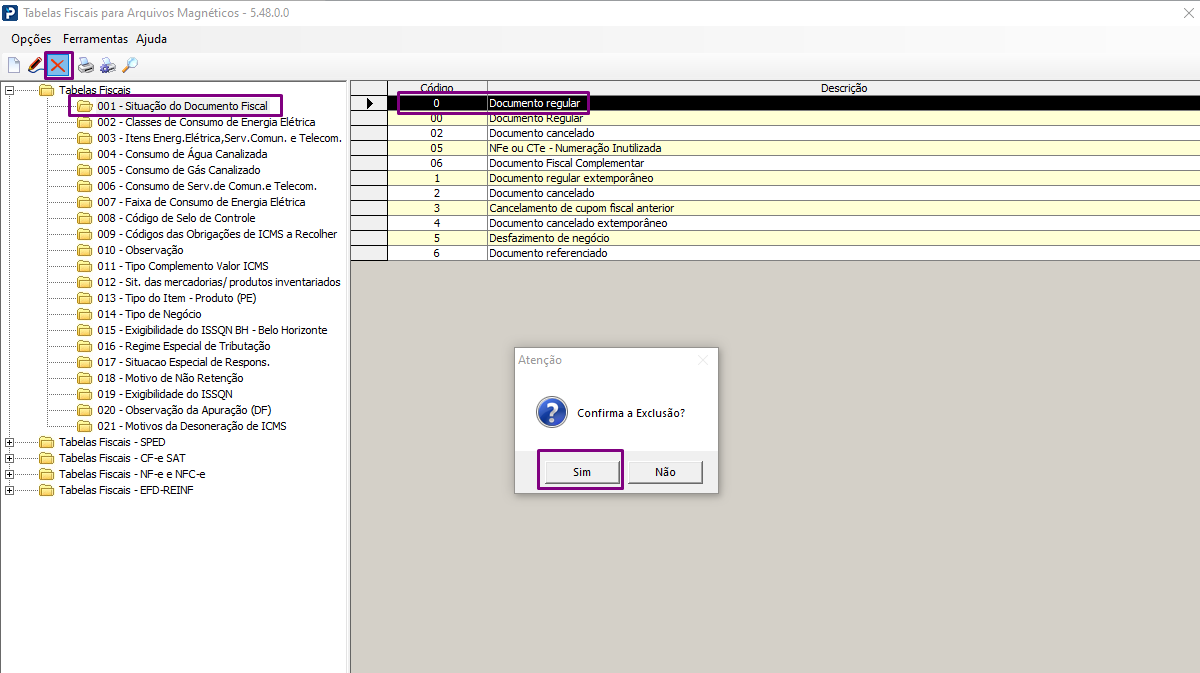Click the pencil edit icon
The height and width of the screenshot is (673, 1200).
[x=36, y=66]
